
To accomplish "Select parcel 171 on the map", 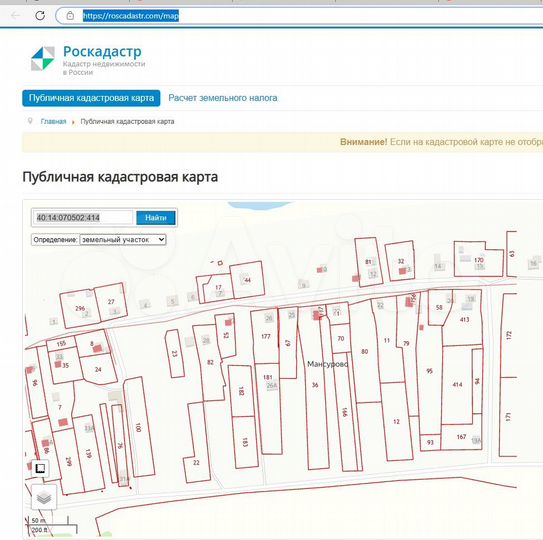I will [x=508, y=417].
